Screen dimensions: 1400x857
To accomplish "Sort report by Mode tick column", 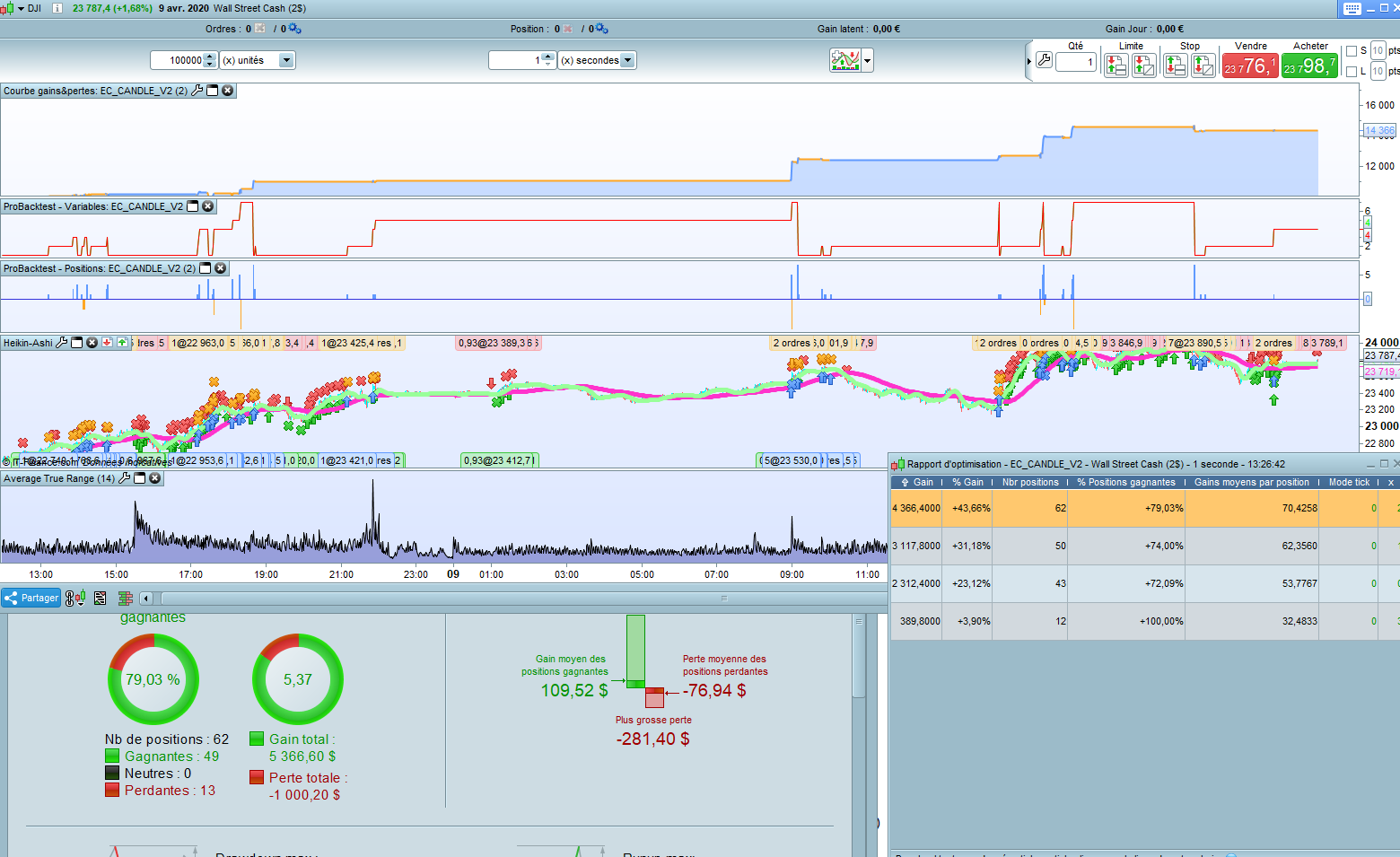I will [1349, 482].
